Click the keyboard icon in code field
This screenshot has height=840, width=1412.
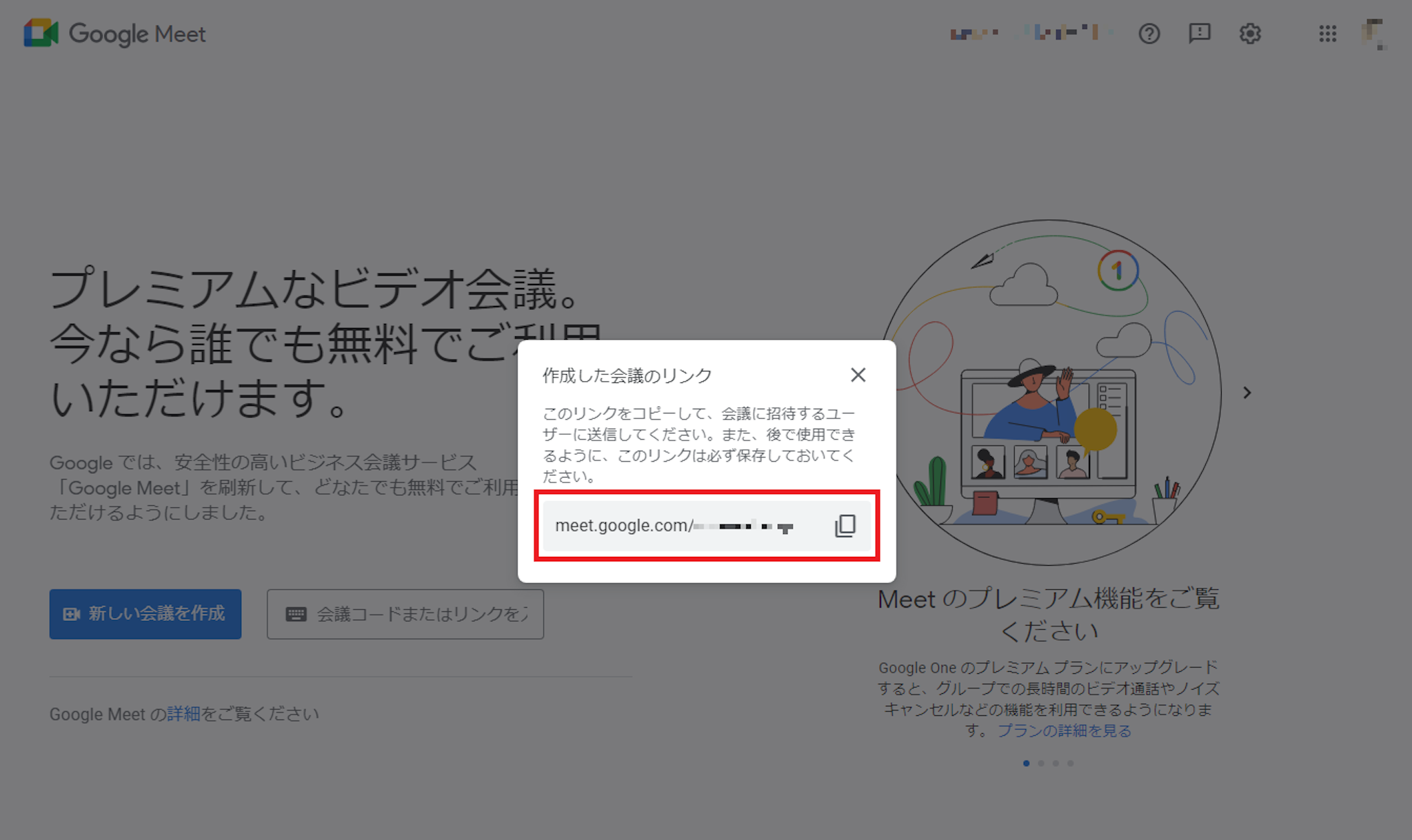click(296, 614)
